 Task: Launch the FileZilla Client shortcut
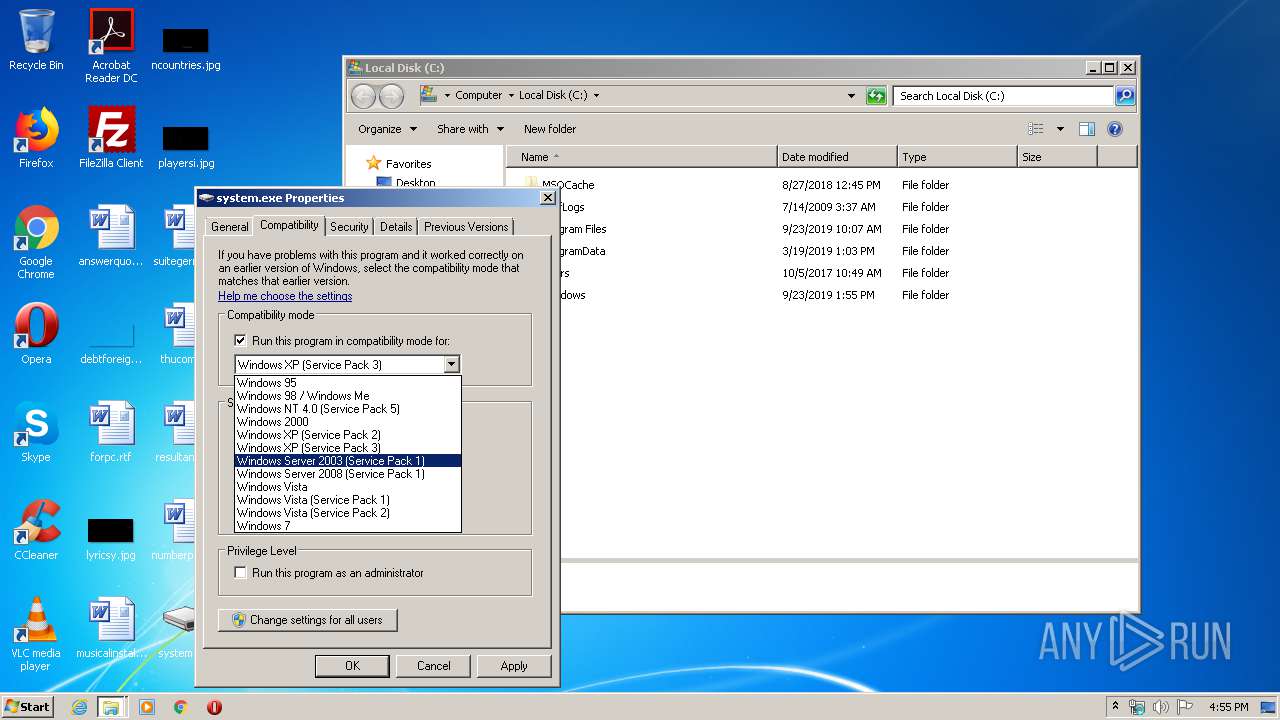point(111,138)
